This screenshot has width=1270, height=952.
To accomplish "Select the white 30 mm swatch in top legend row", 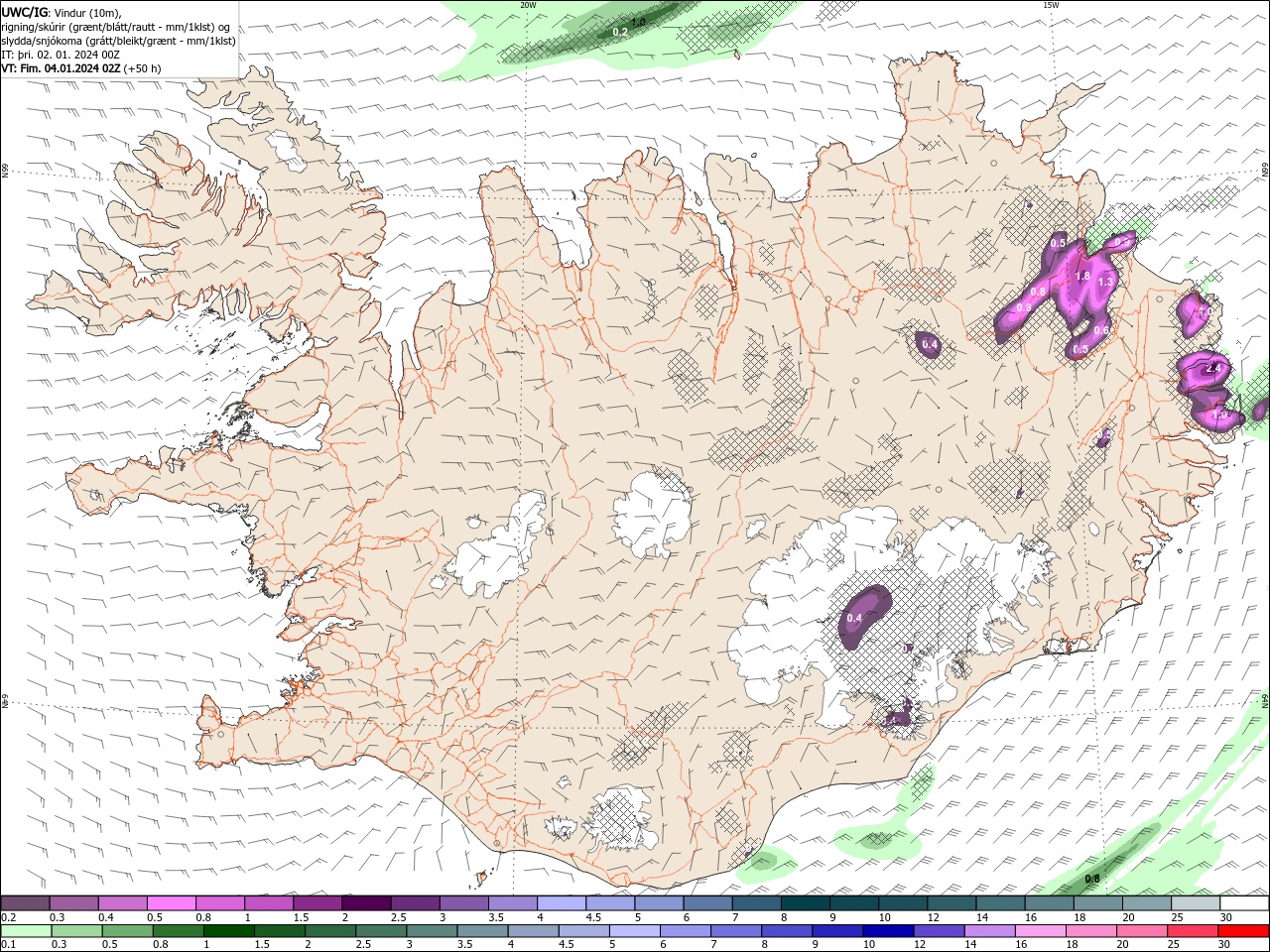I will click(1244, 903).
